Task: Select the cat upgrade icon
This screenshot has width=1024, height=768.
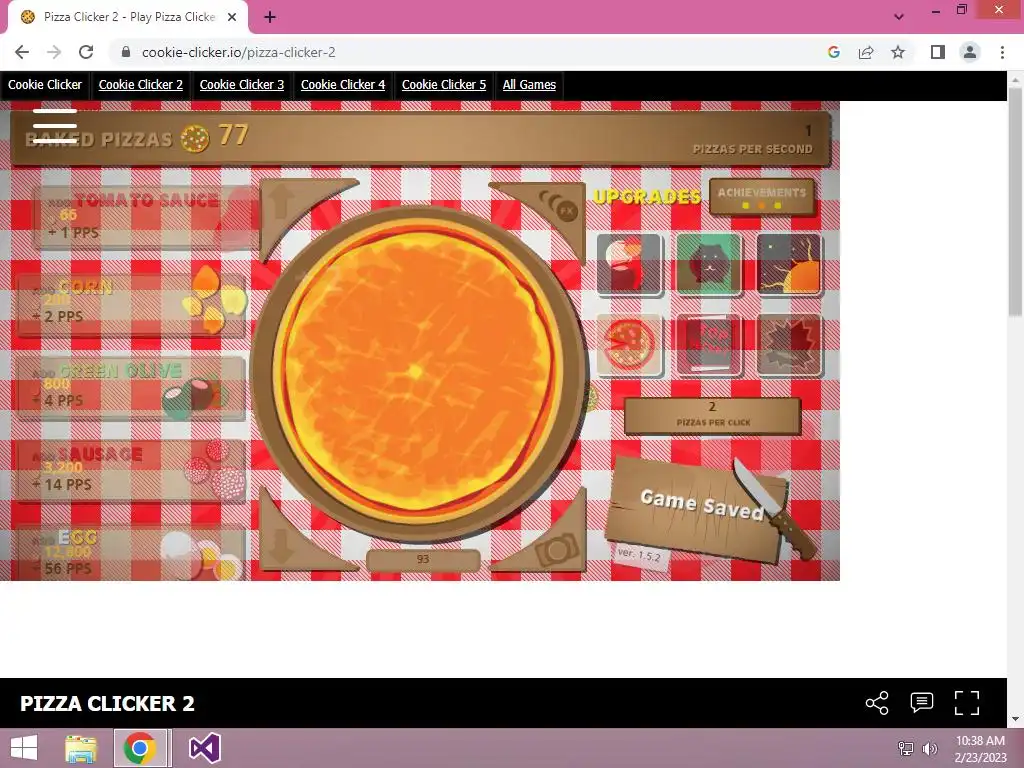Action: tap(709, 264)
